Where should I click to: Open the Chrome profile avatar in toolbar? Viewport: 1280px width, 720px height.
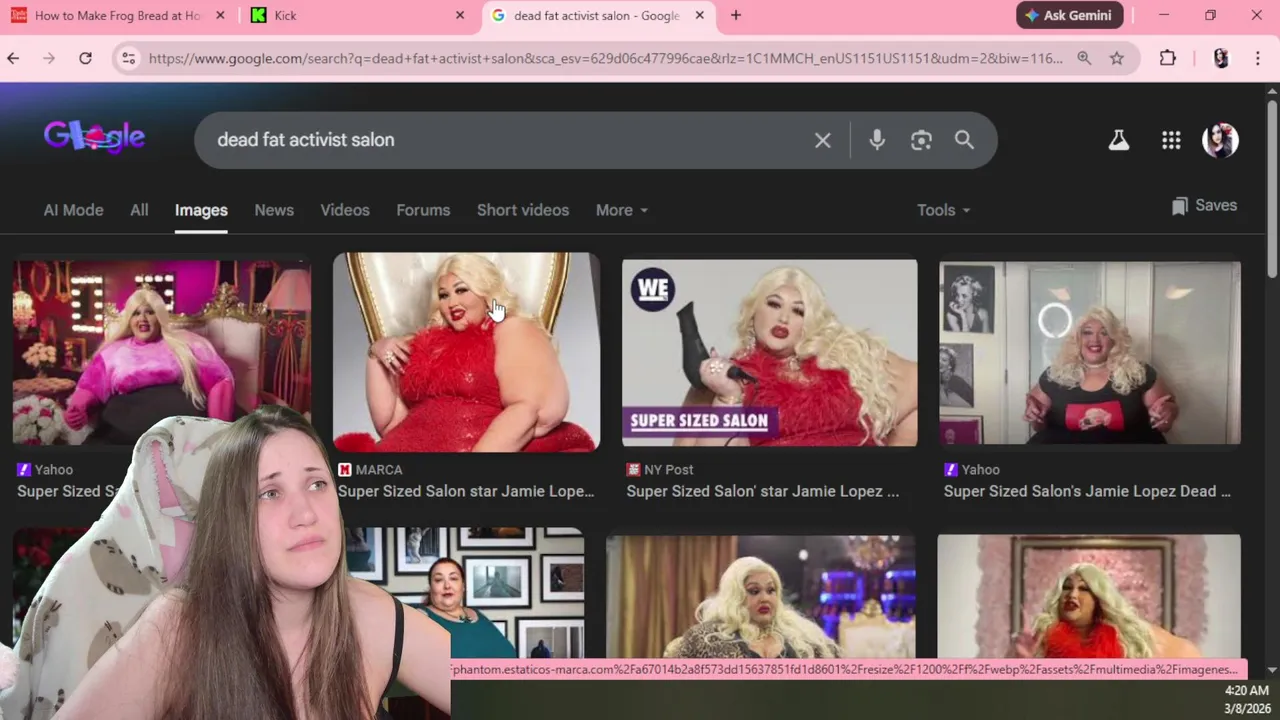point(1221,59)
